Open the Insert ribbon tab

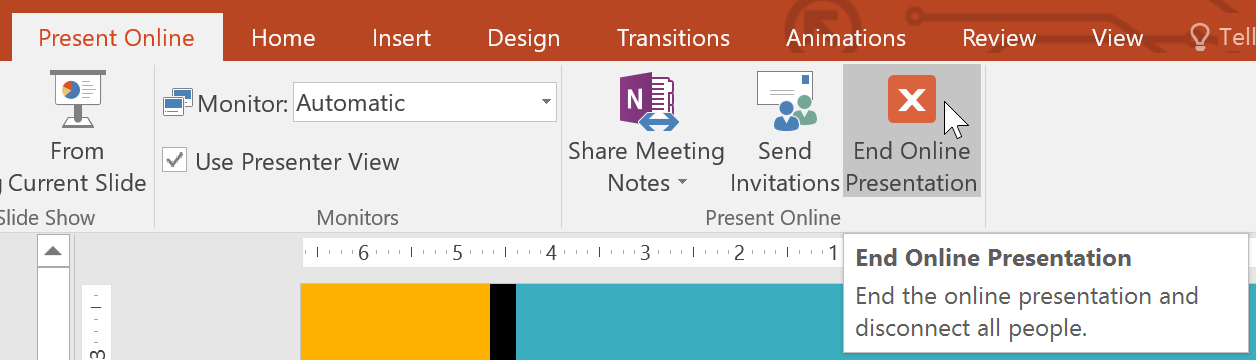pos(401,38)
